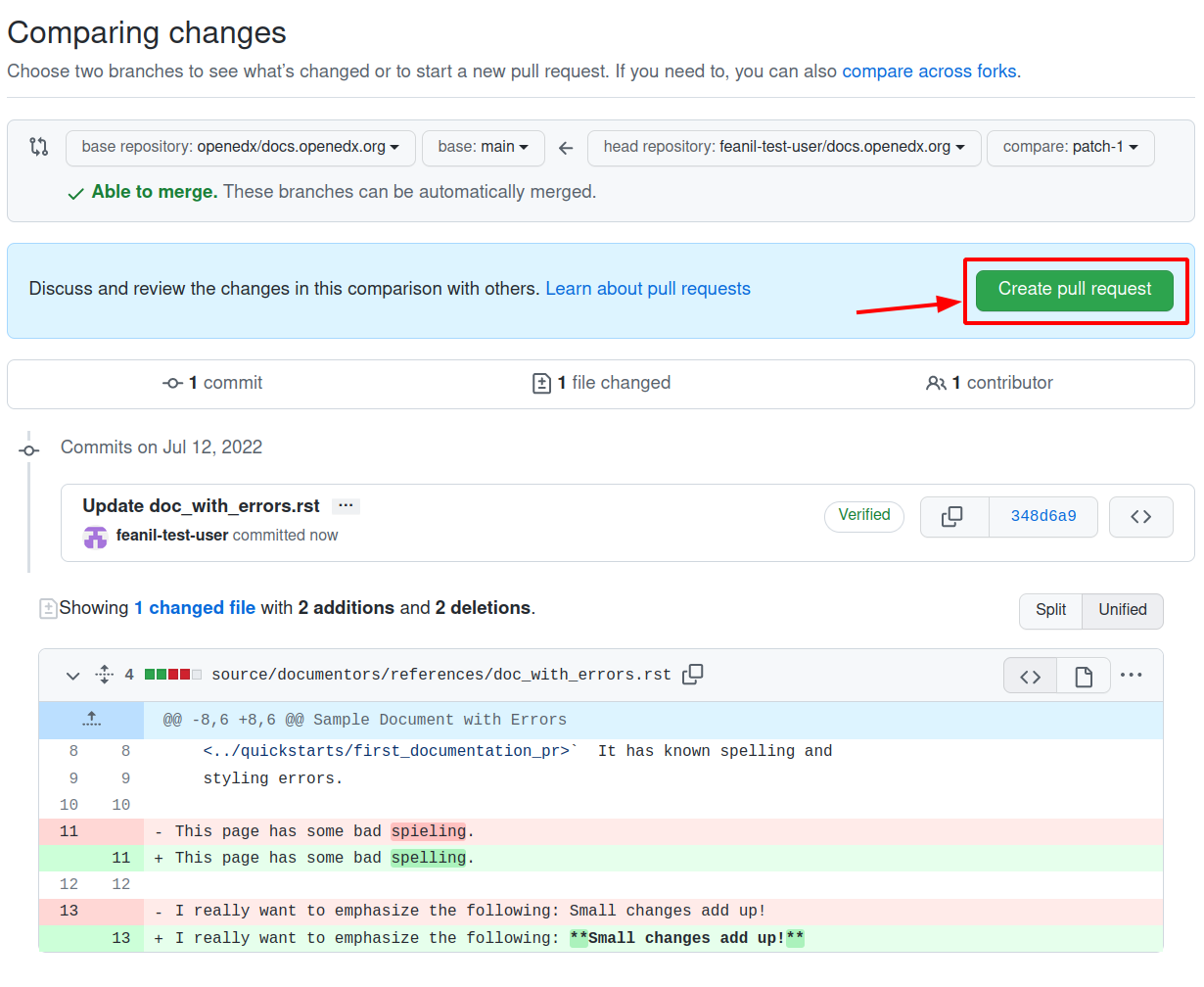Display the rich diff of the file
Image resolution: width=1204 pixels, height=987 pixels.
coord(1083,675)
